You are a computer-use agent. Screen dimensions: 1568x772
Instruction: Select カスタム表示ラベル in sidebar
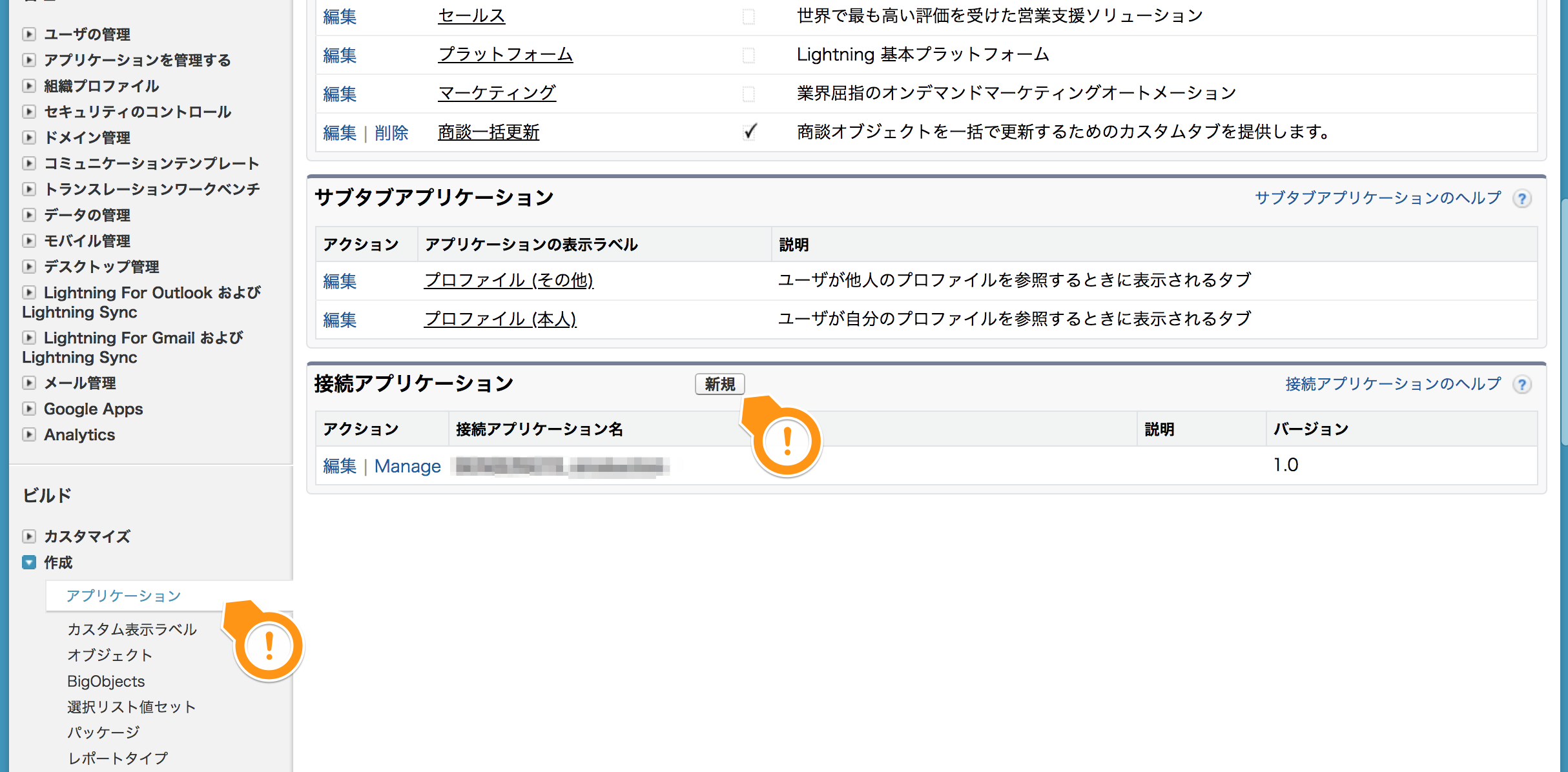132,629
